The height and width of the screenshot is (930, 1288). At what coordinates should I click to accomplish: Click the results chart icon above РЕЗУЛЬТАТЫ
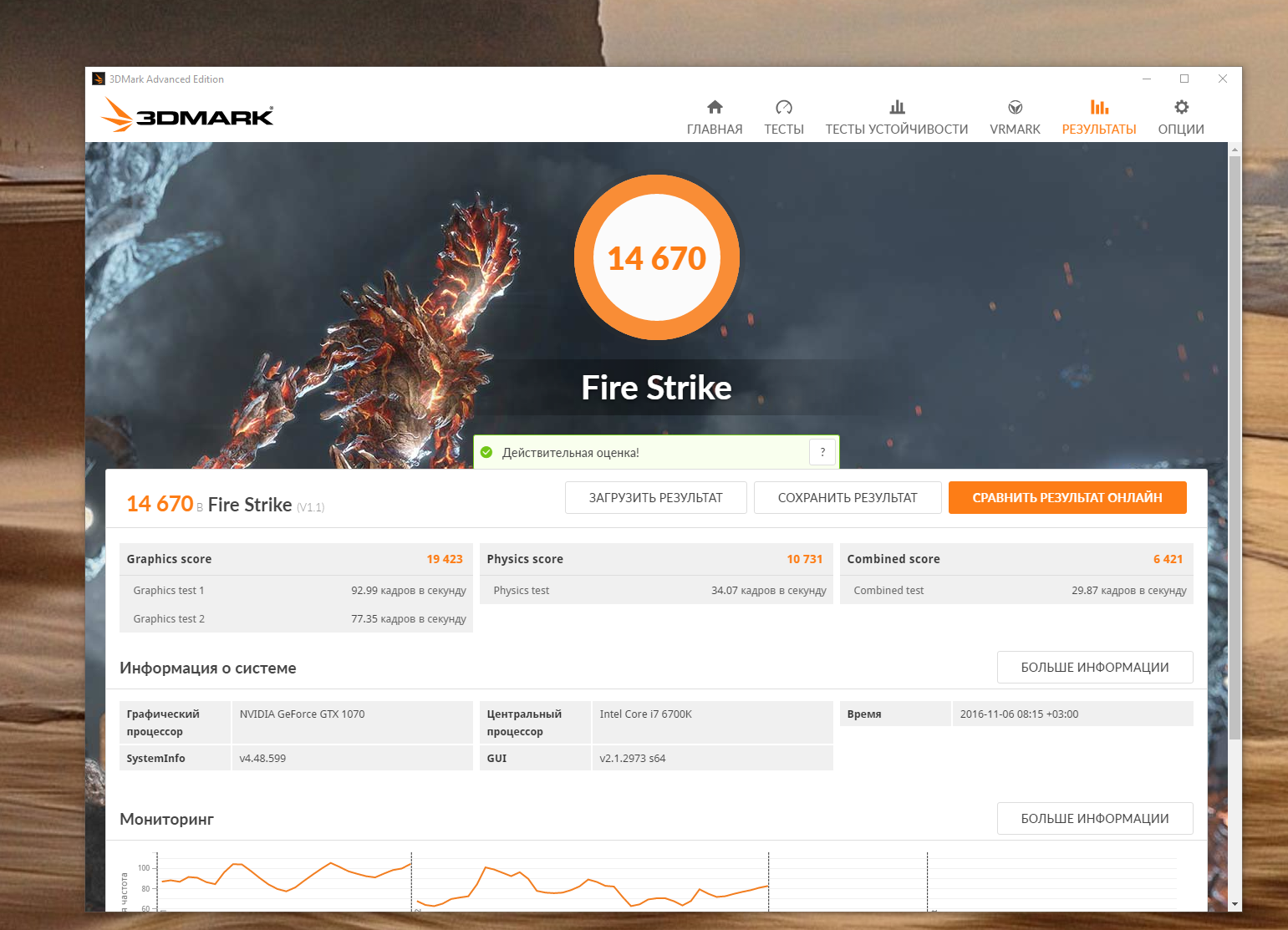click(1099, 107)
